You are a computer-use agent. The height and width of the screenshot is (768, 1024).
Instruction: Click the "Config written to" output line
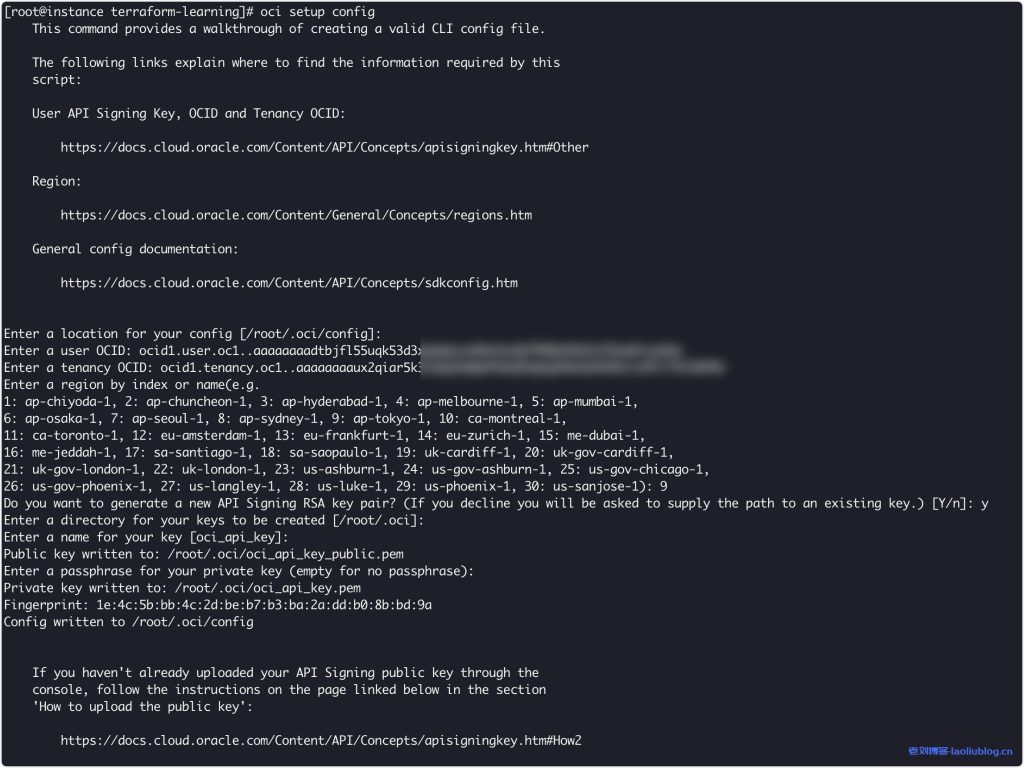(129, 623)
